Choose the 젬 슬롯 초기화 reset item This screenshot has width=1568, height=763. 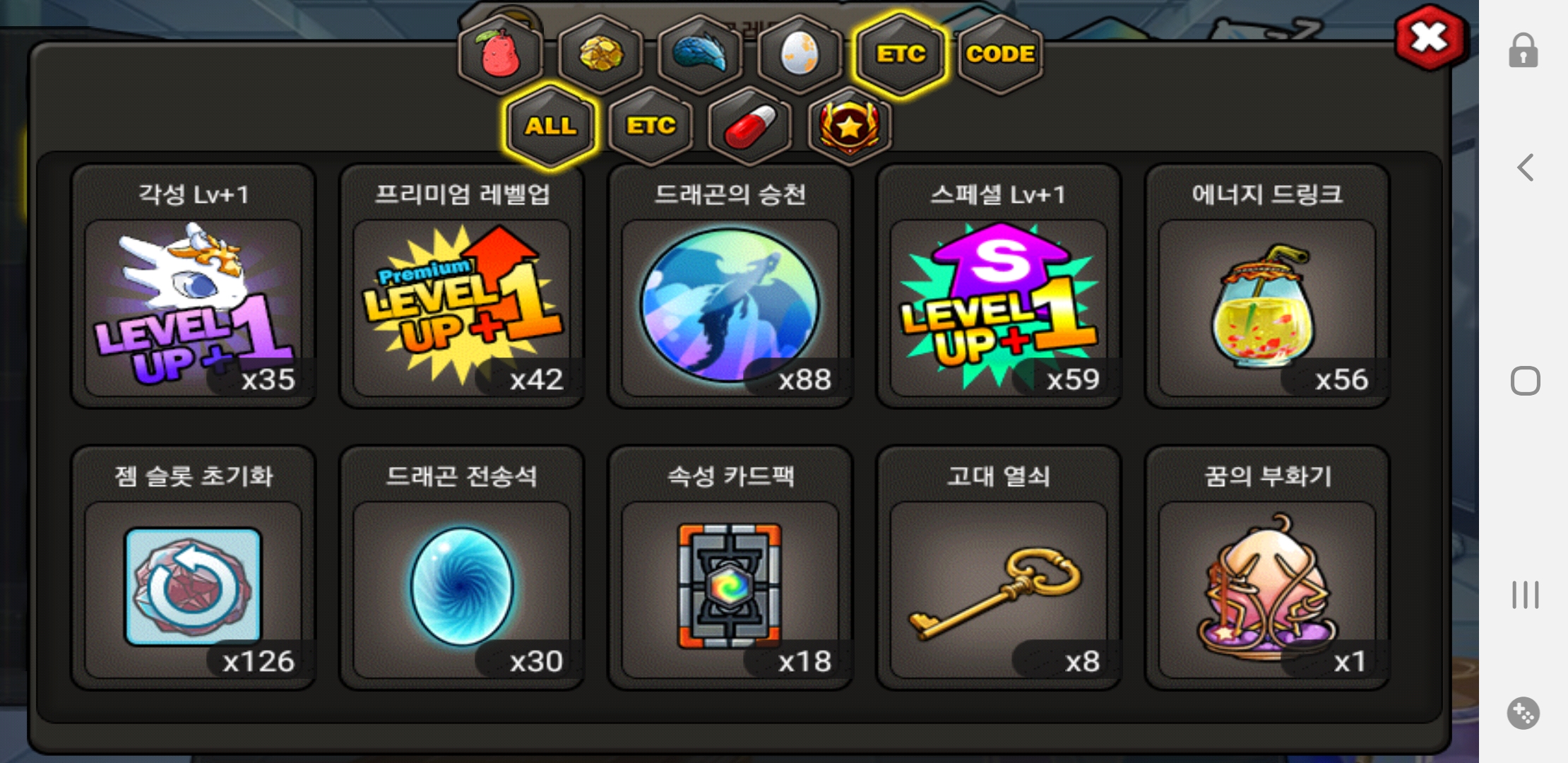(x=193, y=567)
